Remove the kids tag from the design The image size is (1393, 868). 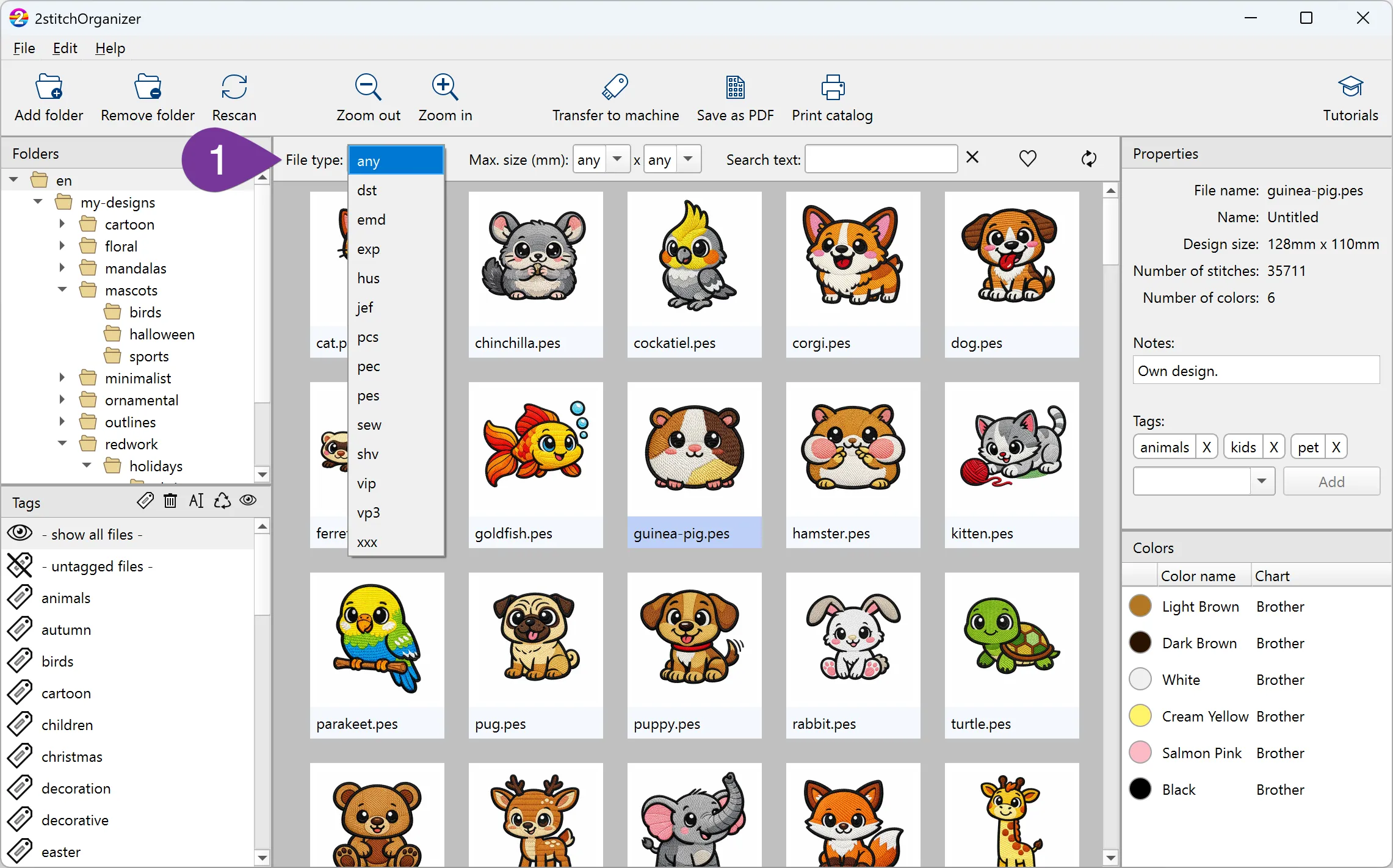coord(1273,447)
